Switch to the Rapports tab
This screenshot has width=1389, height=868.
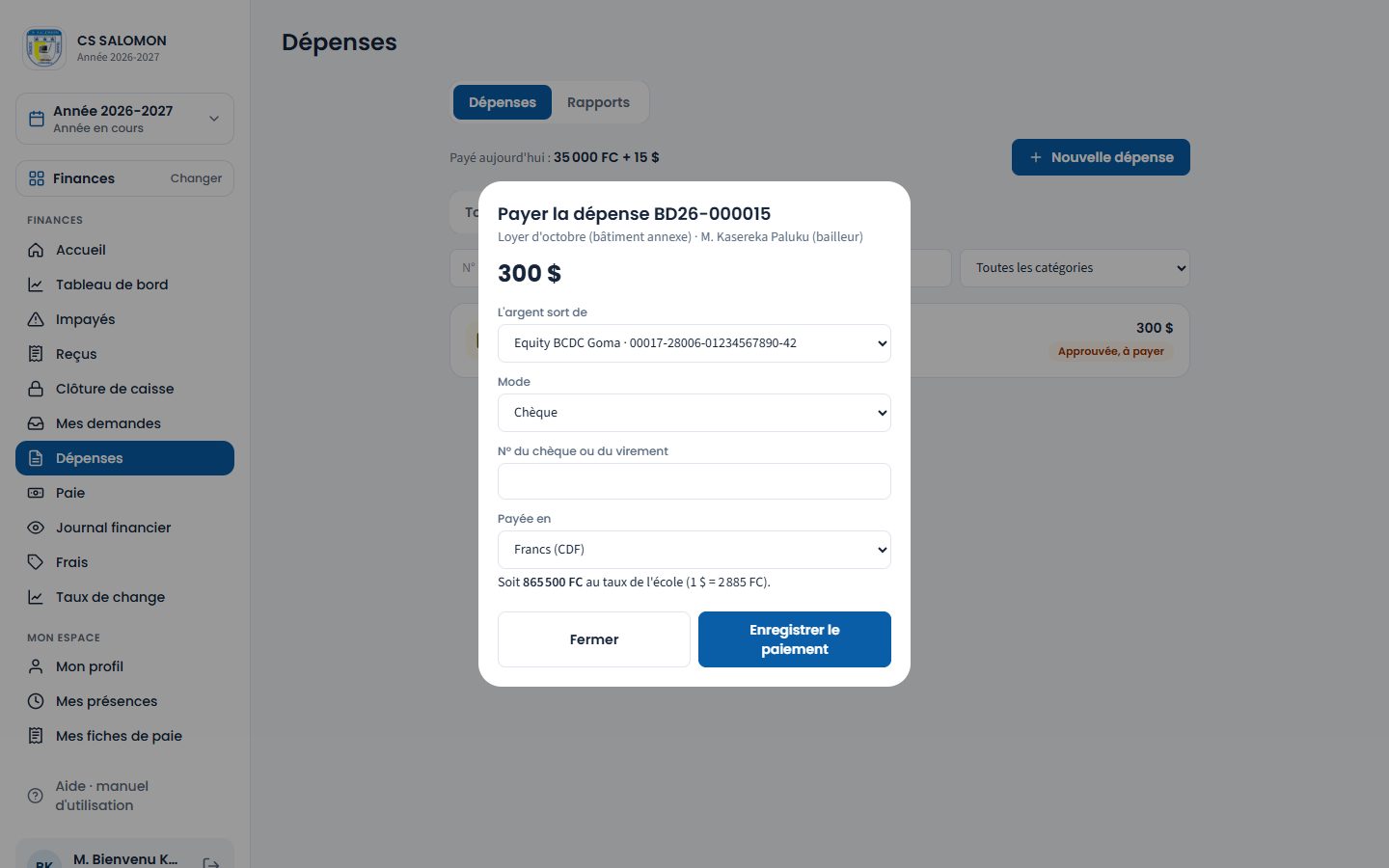click(x=598, y=102)
